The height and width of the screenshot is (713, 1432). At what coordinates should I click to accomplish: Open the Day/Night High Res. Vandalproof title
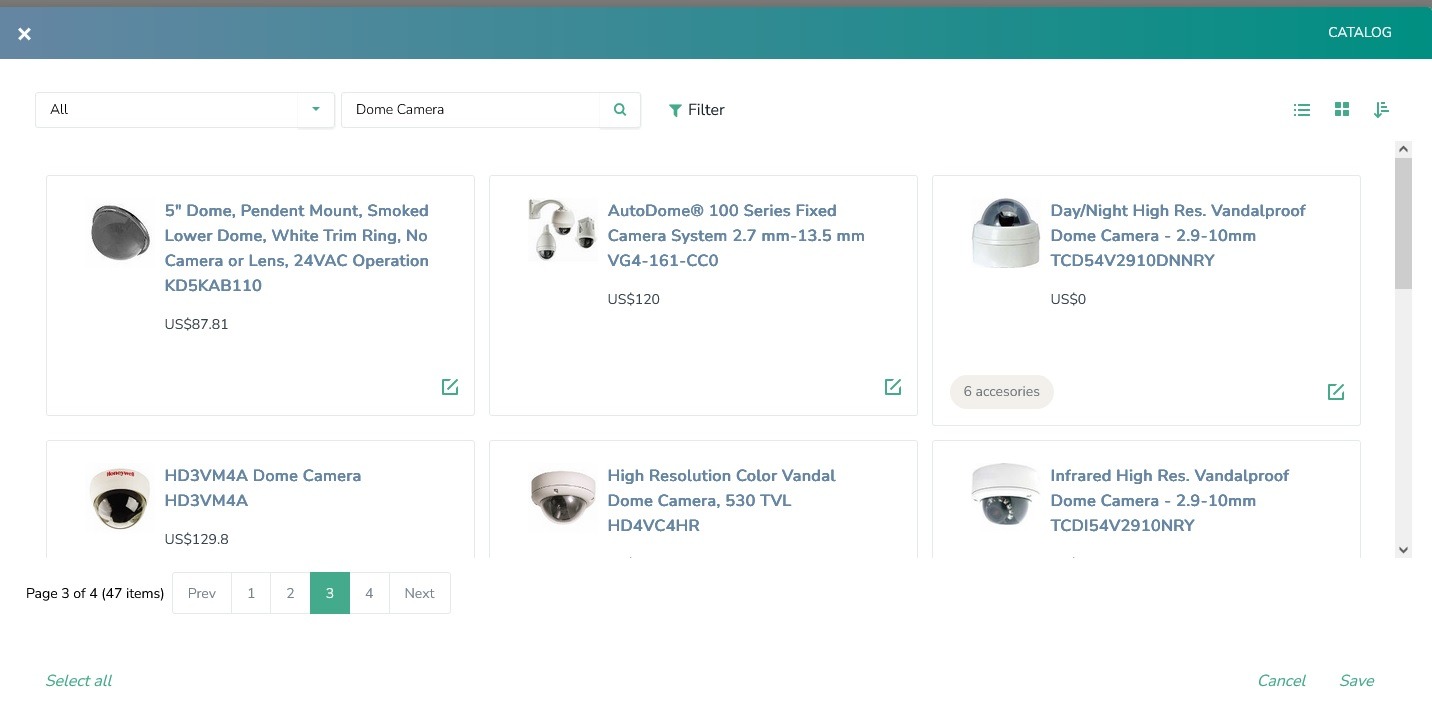click(1178, 236)
